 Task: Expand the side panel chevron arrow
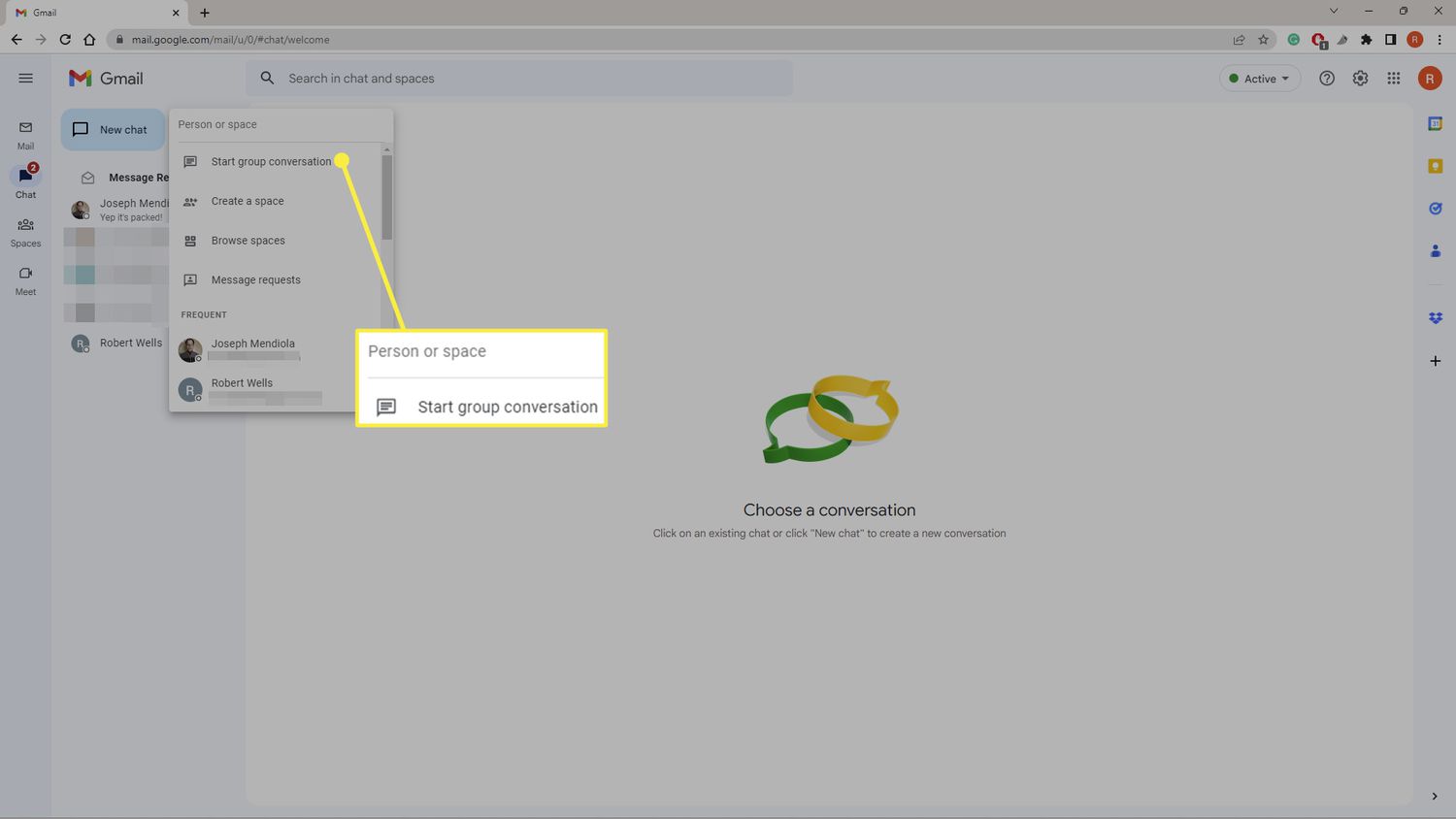1435,797
